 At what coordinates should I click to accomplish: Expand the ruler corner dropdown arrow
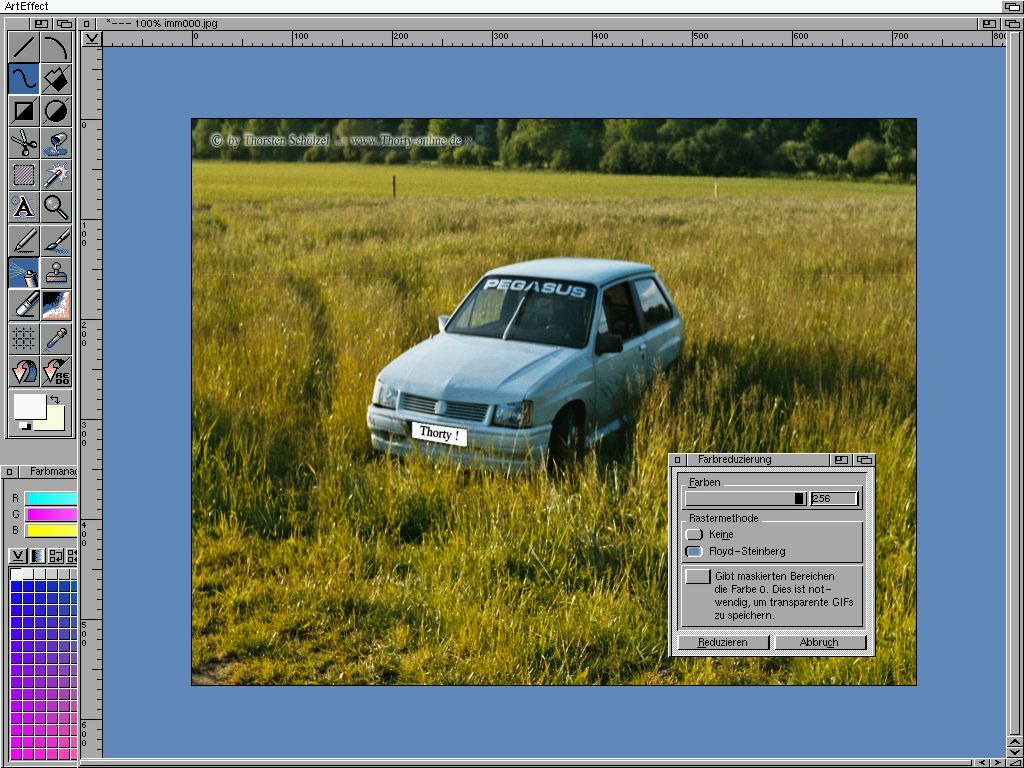[91, 39]
